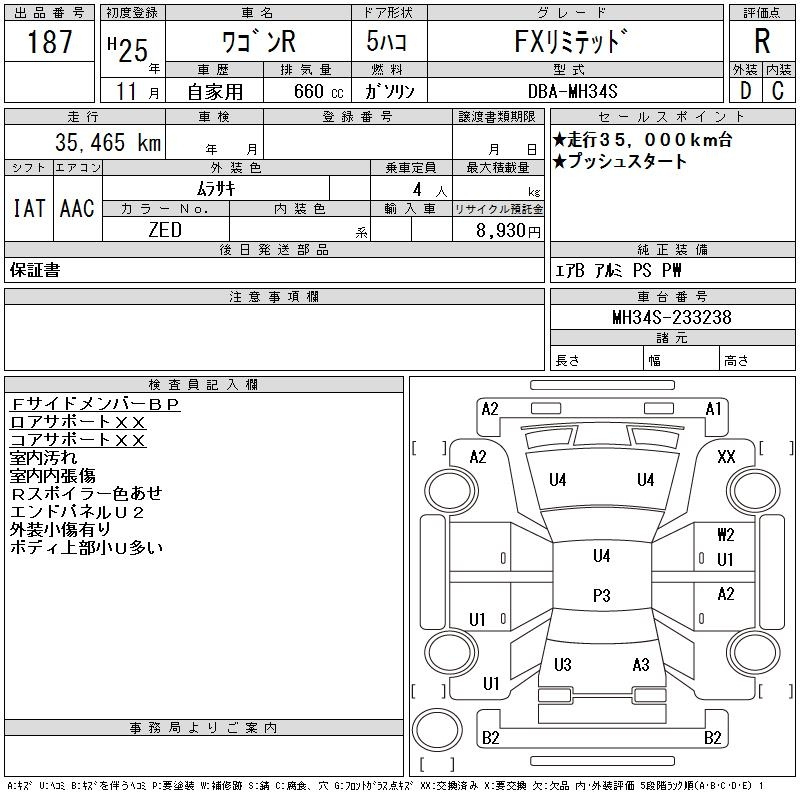Click the W2 door mark on the diagram
The width and height of the screenshot is (800, 800).
click(726, 535)
